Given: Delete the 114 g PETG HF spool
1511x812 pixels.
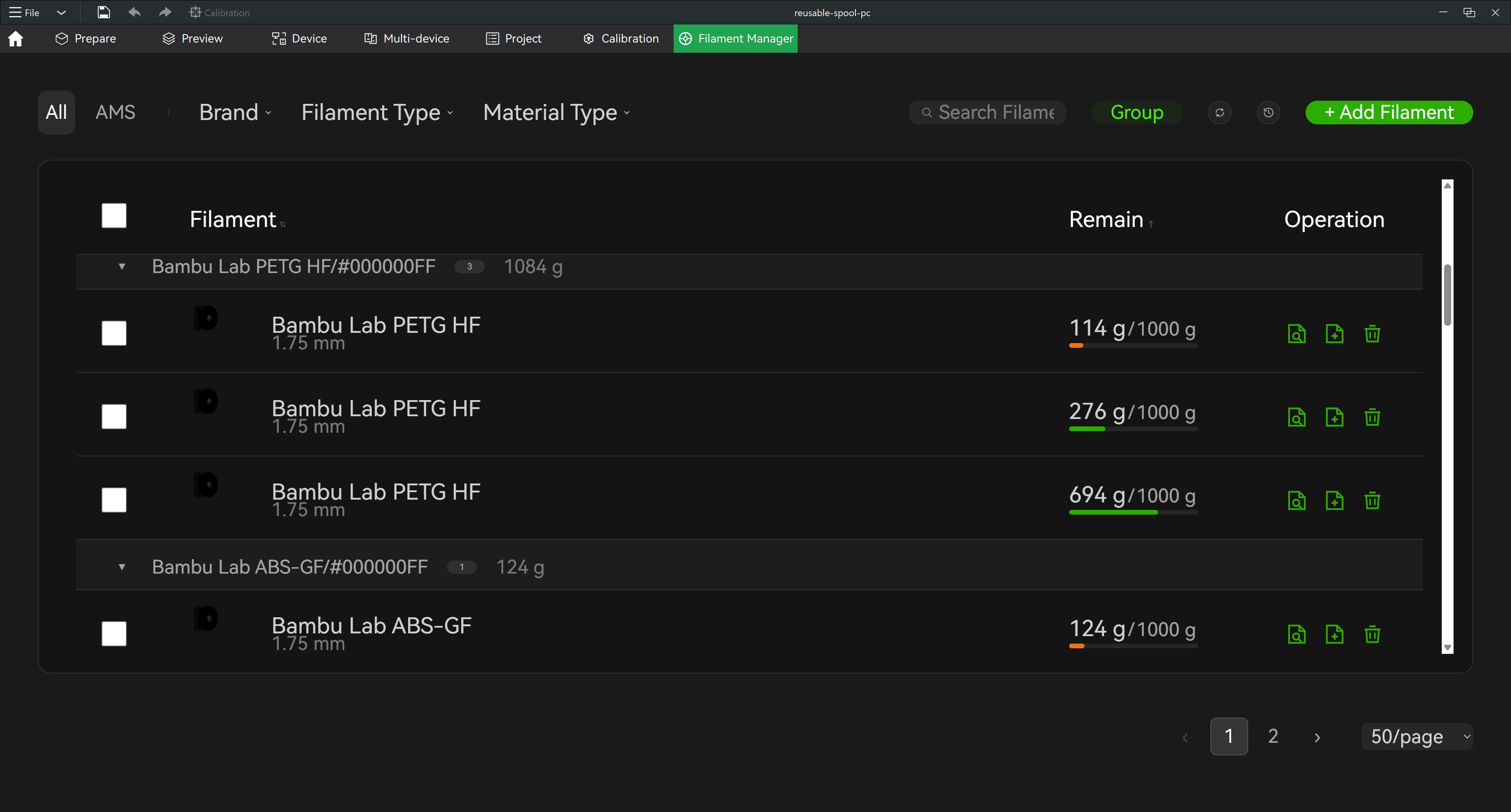Looking at the screenshot, I should (x=1372, y=334).
